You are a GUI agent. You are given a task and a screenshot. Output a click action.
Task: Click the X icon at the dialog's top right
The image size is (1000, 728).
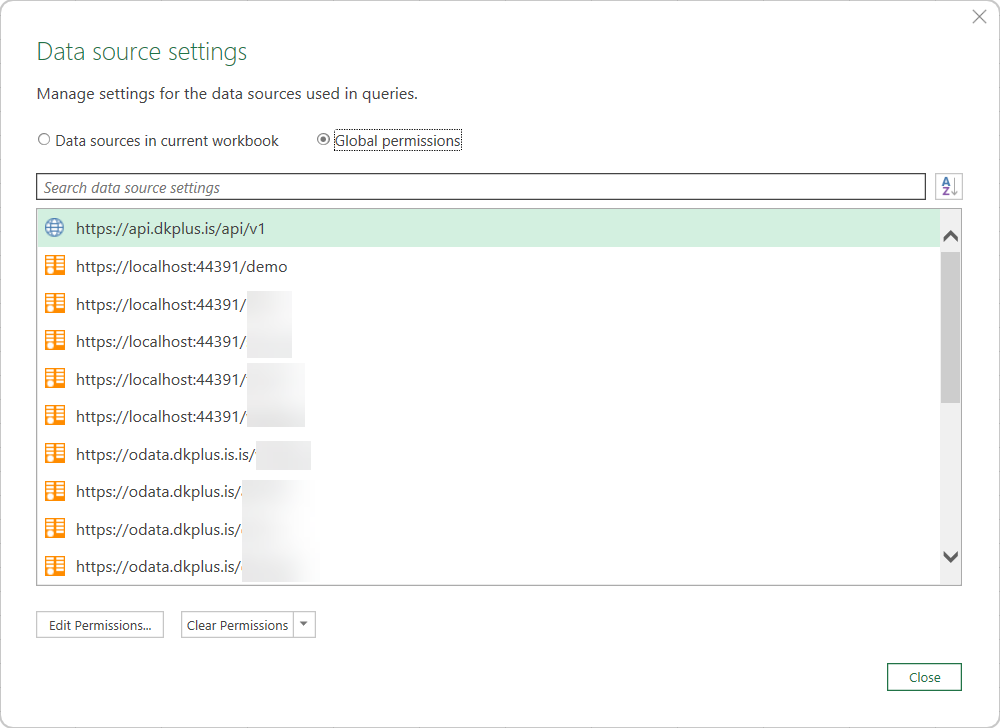(x=979, y=17)
